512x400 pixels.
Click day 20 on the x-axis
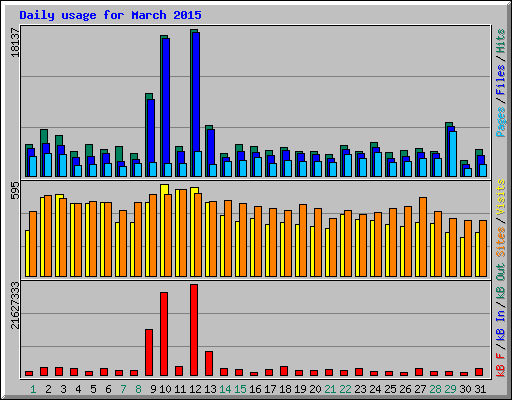click(x=315, y=389)
